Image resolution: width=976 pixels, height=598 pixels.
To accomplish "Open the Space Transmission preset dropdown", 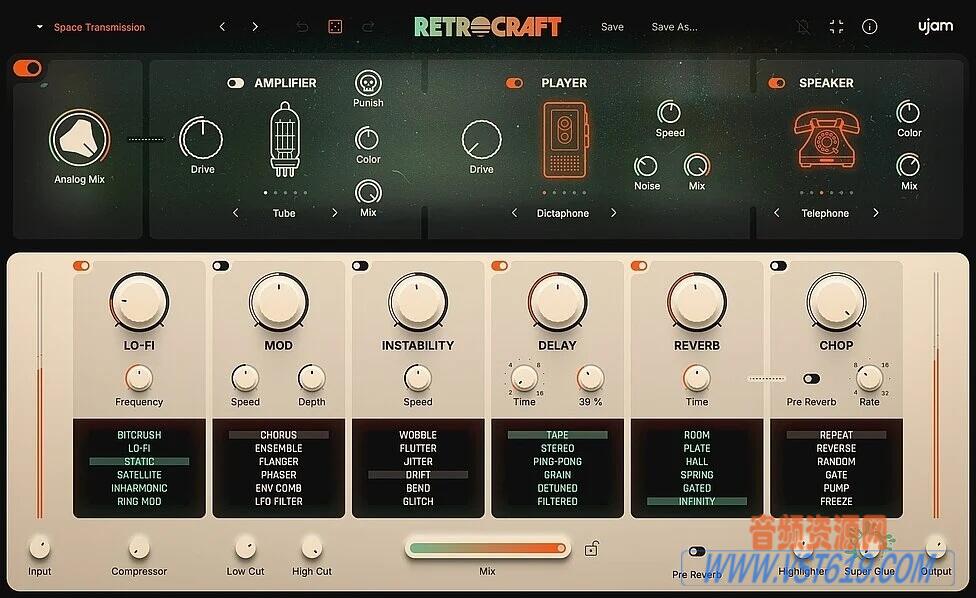I will [92, 27].
